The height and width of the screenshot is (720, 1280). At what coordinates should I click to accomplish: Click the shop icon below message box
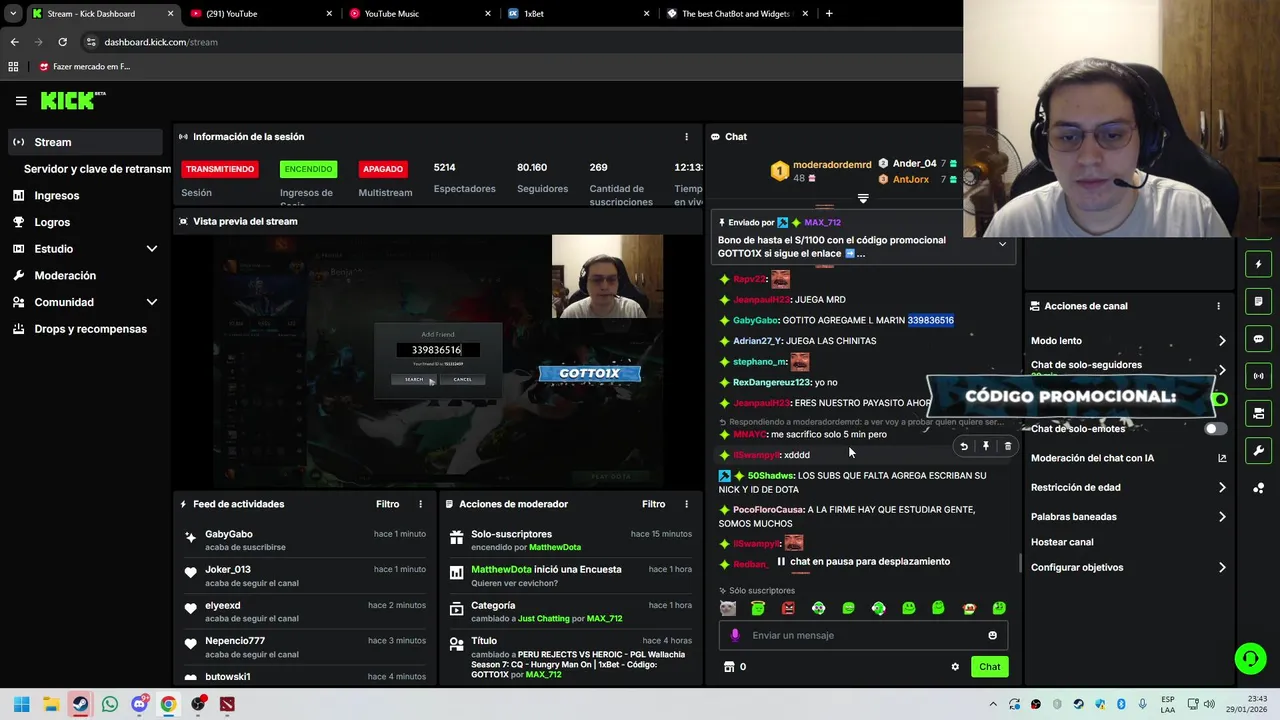729,667
